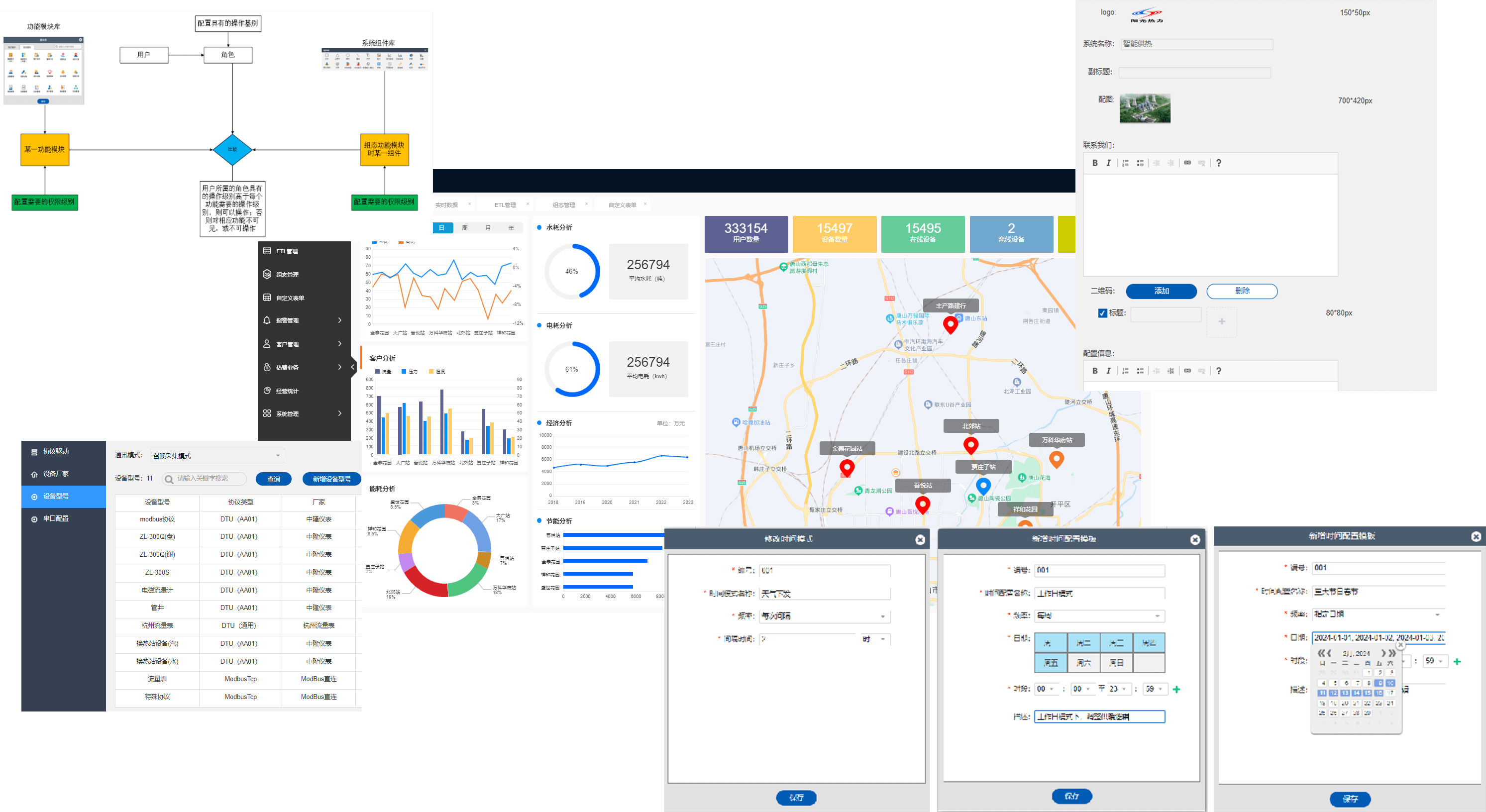
Task: Insert ordered list in 联系我们 editor
Action: pyautogui.click(x=1126, y=163)
